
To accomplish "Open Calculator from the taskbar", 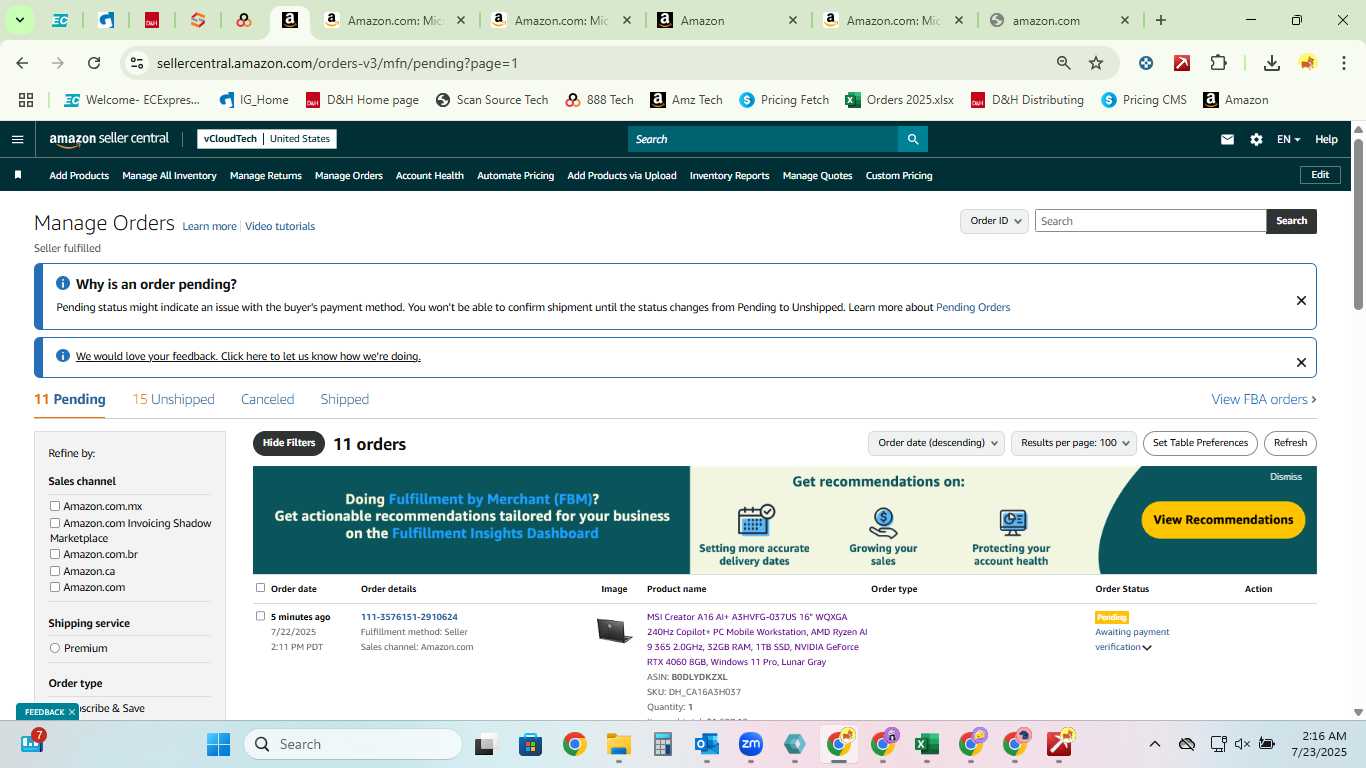I will (x=662, y=744).
